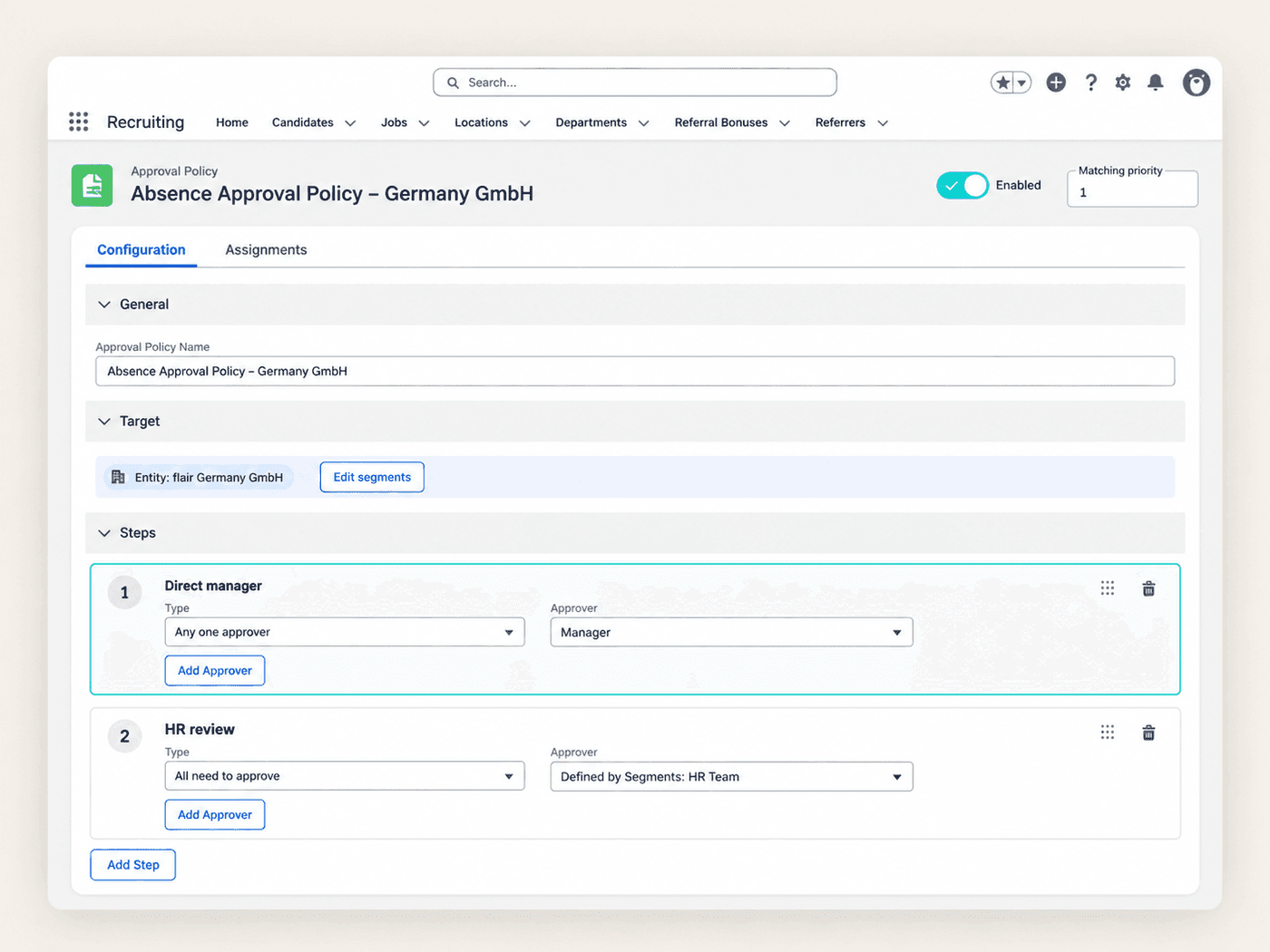This screenshot has height=952, width=1270.
Task: Open the Referral Bonuses menu chevron
Action: [785, 123]
